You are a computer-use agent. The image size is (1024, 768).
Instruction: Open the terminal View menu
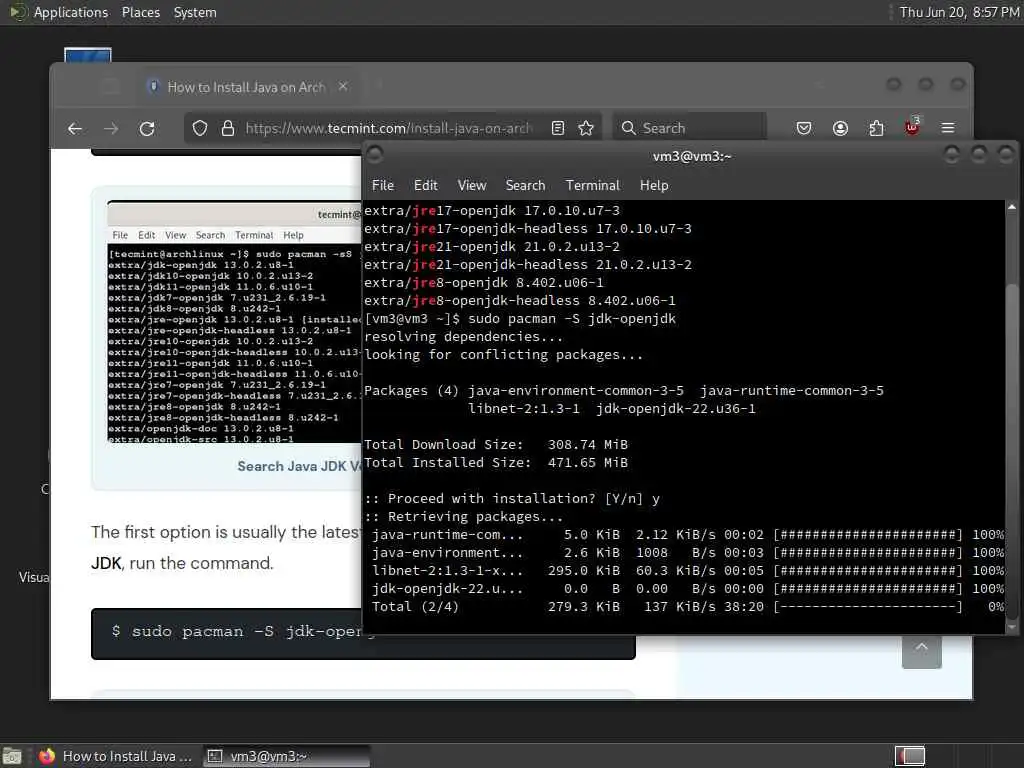pyautogui.click(x=472, y=185)
